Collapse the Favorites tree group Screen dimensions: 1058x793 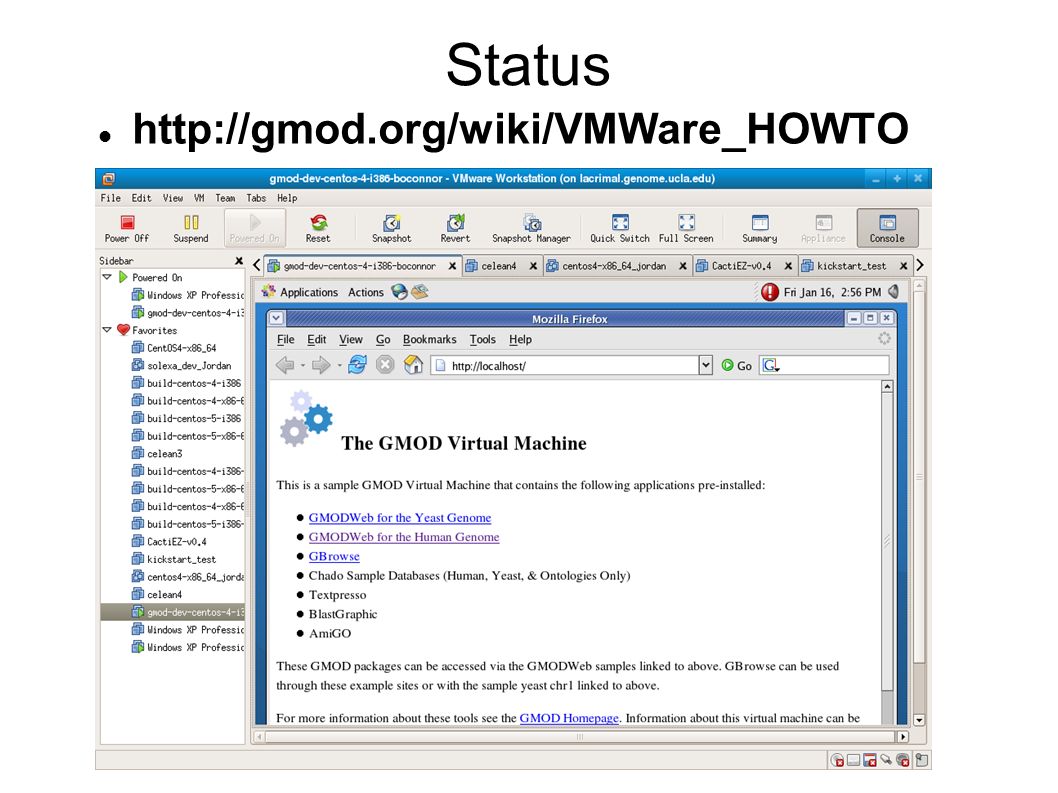tap(107, 329)
